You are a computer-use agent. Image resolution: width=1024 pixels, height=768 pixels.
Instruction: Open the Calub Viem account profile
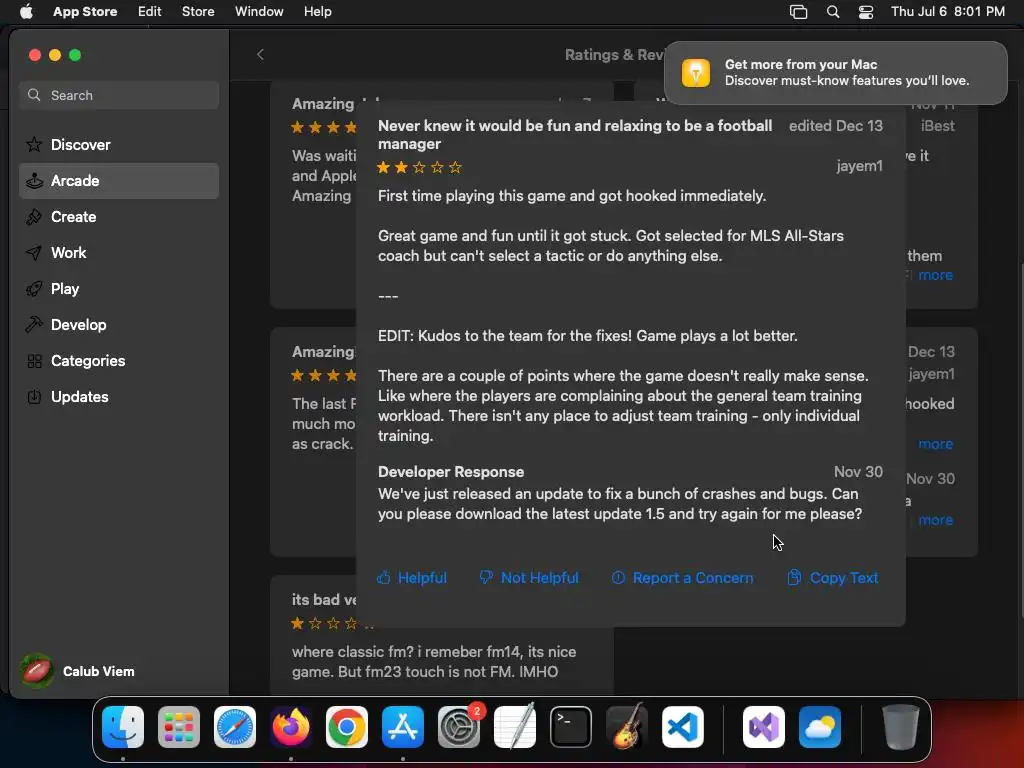click(x=78, y=671)
